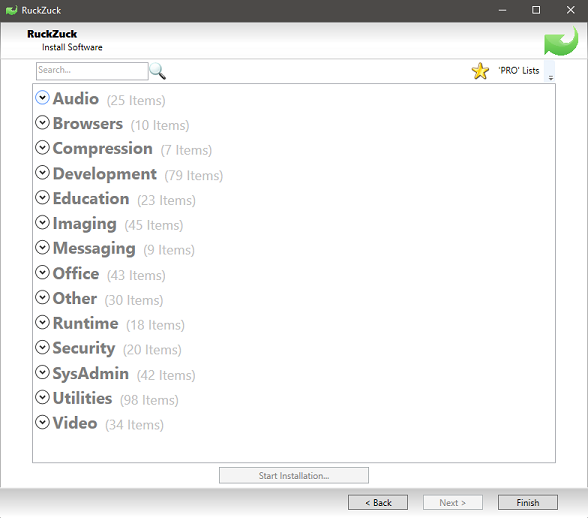Expand the Compression category
588x518 pixels.
click(x=102, y=149)
